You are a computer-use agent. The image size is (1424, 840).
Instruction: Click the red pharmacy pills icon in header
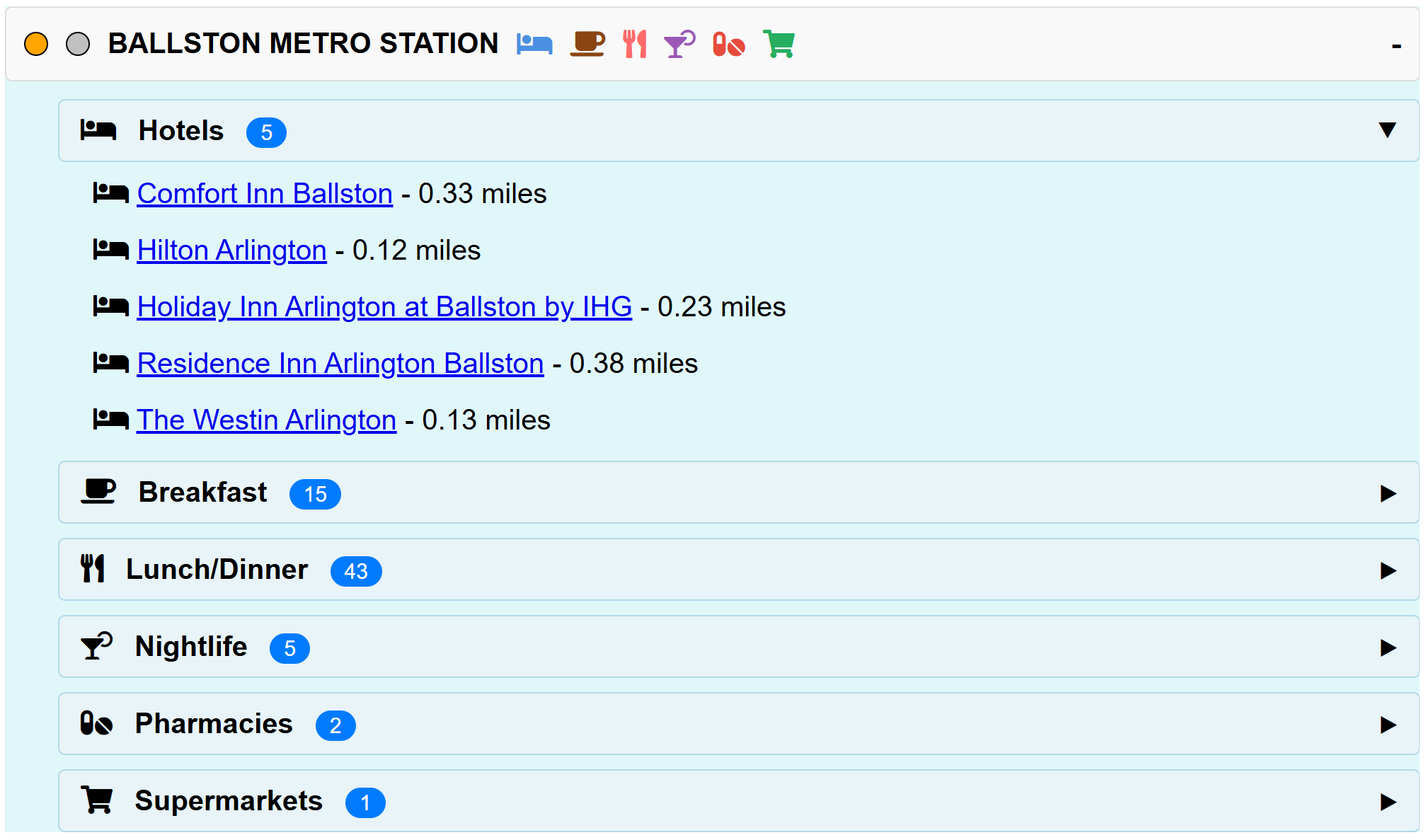[728, 43]
